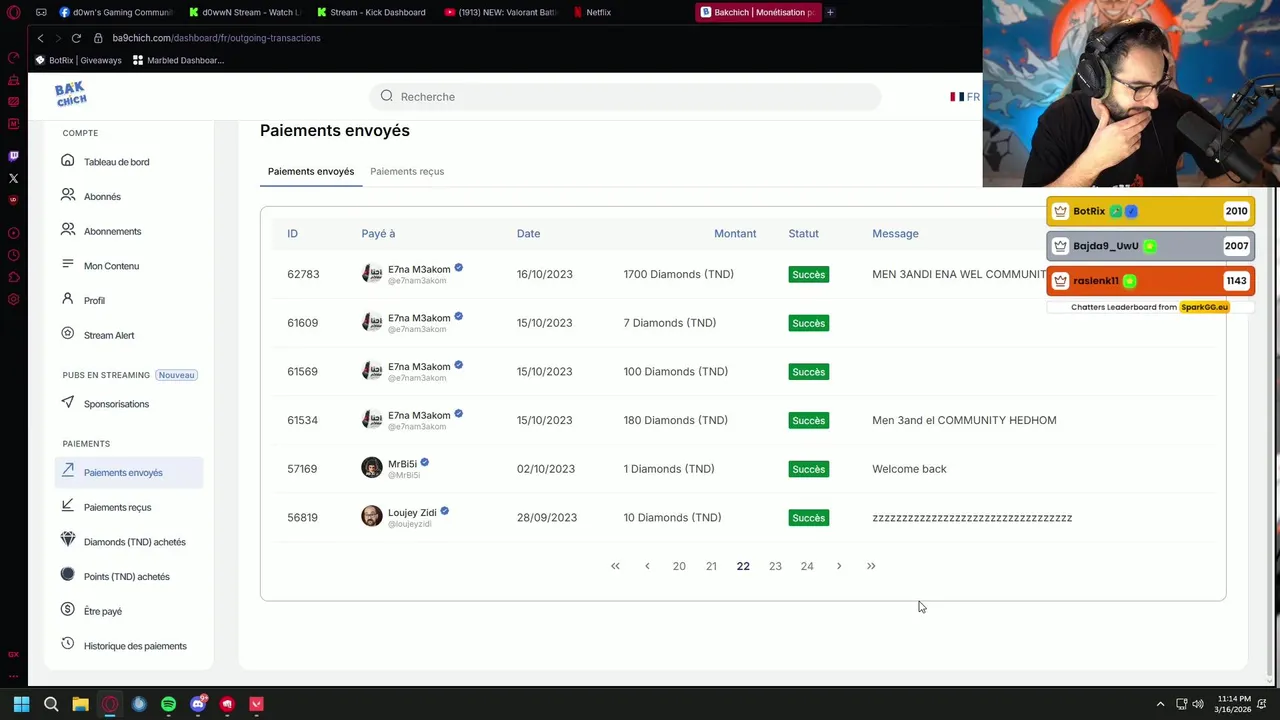
Task: Switch to Kick Dashboard browser tab
Action: [377, 12]
